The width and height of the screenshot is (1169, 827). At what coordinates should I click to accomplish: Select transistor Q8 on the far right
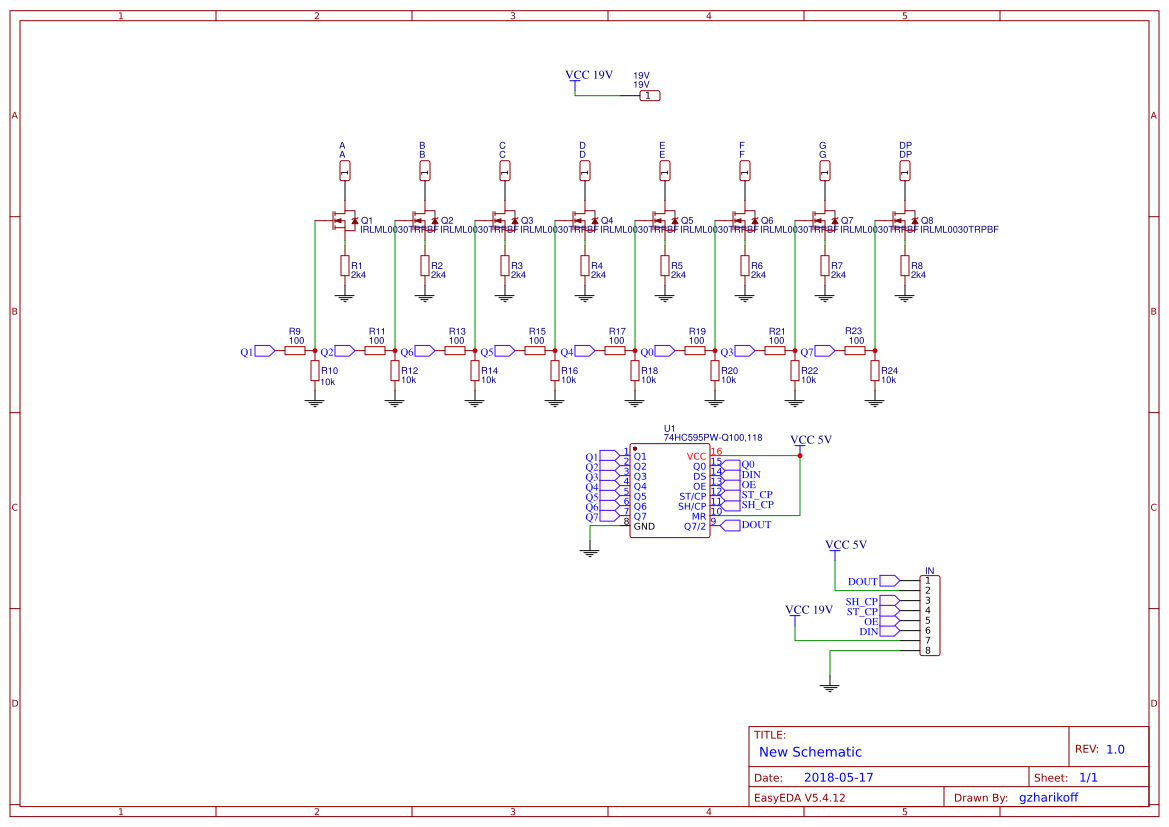coord(906,220)
